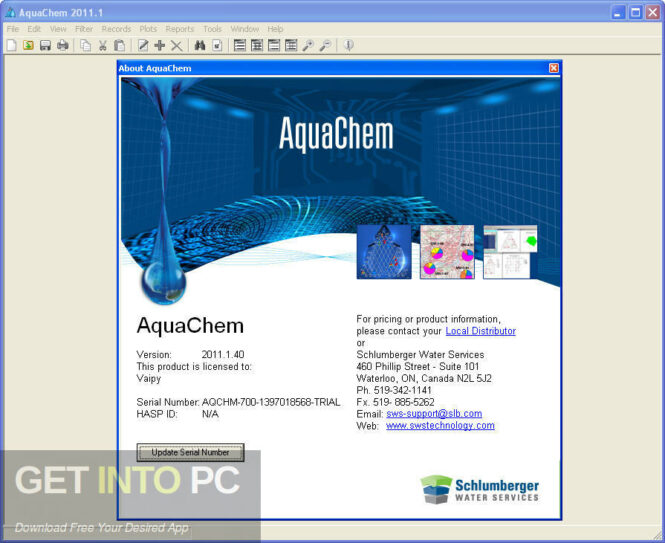Cut with the scissors icon

click(x=103, y=45)
